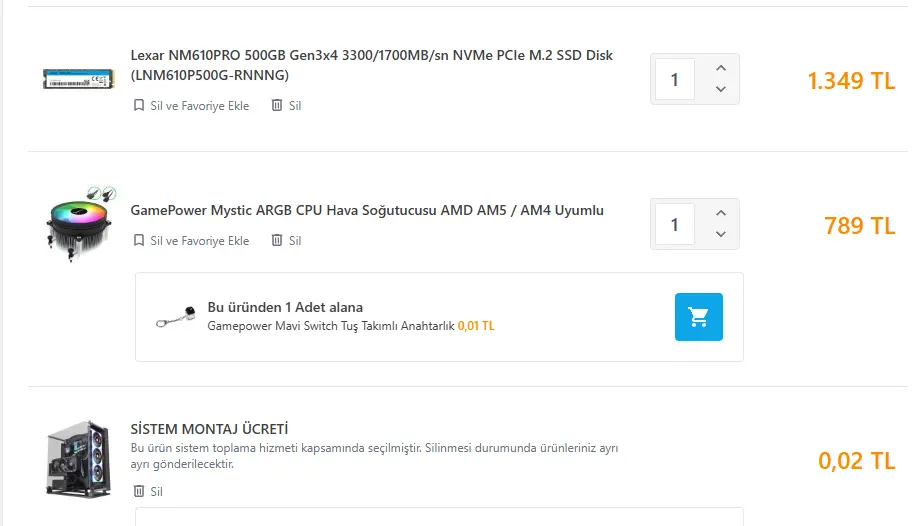Screen dimensions: 914x526
Task: Click the GamePower cooler quantity field
Action: coord(675,224)
